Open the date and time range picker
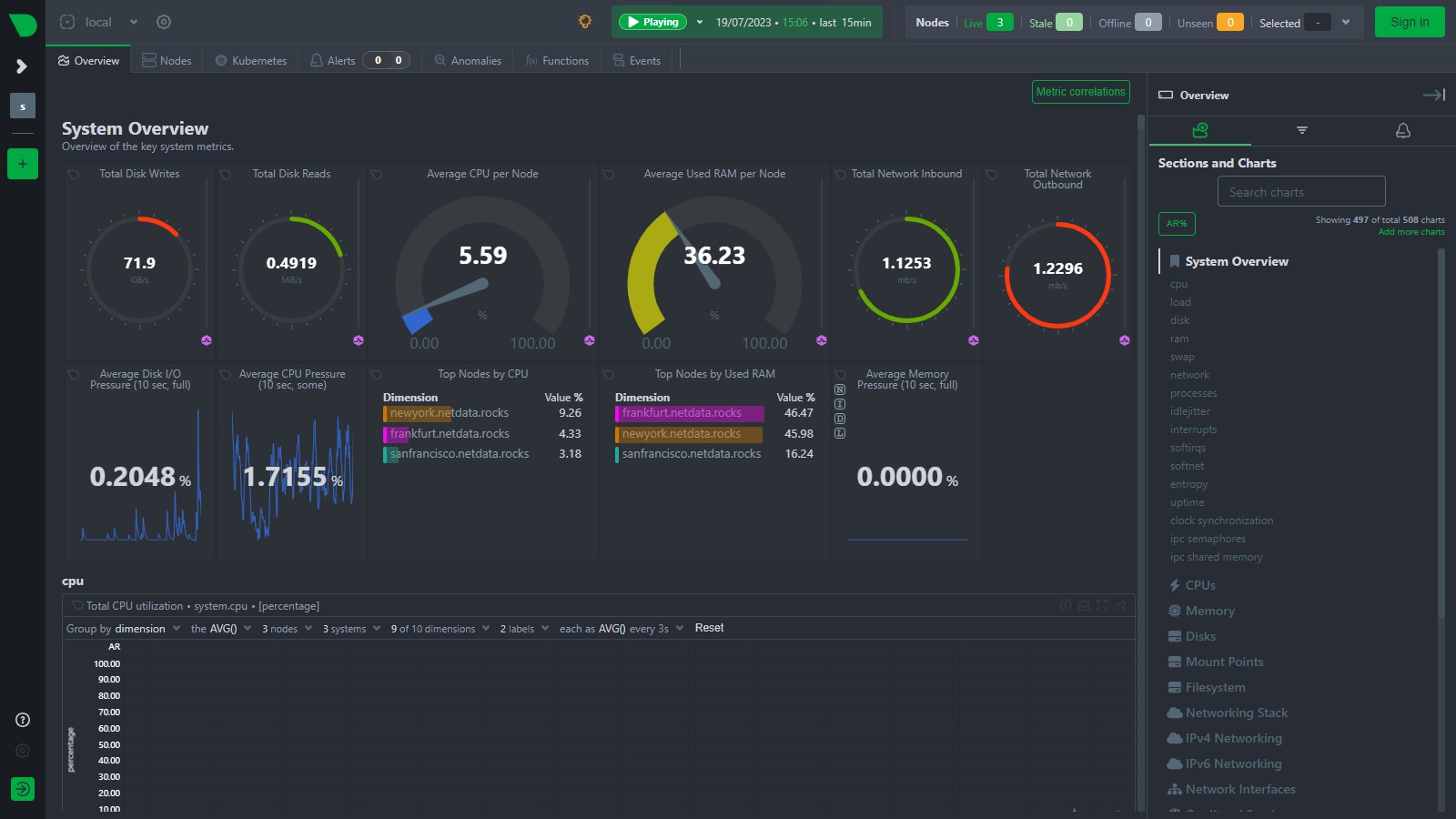Image resolution: width=1456 pixels, height=819 pixels. [x=793, y=23]
